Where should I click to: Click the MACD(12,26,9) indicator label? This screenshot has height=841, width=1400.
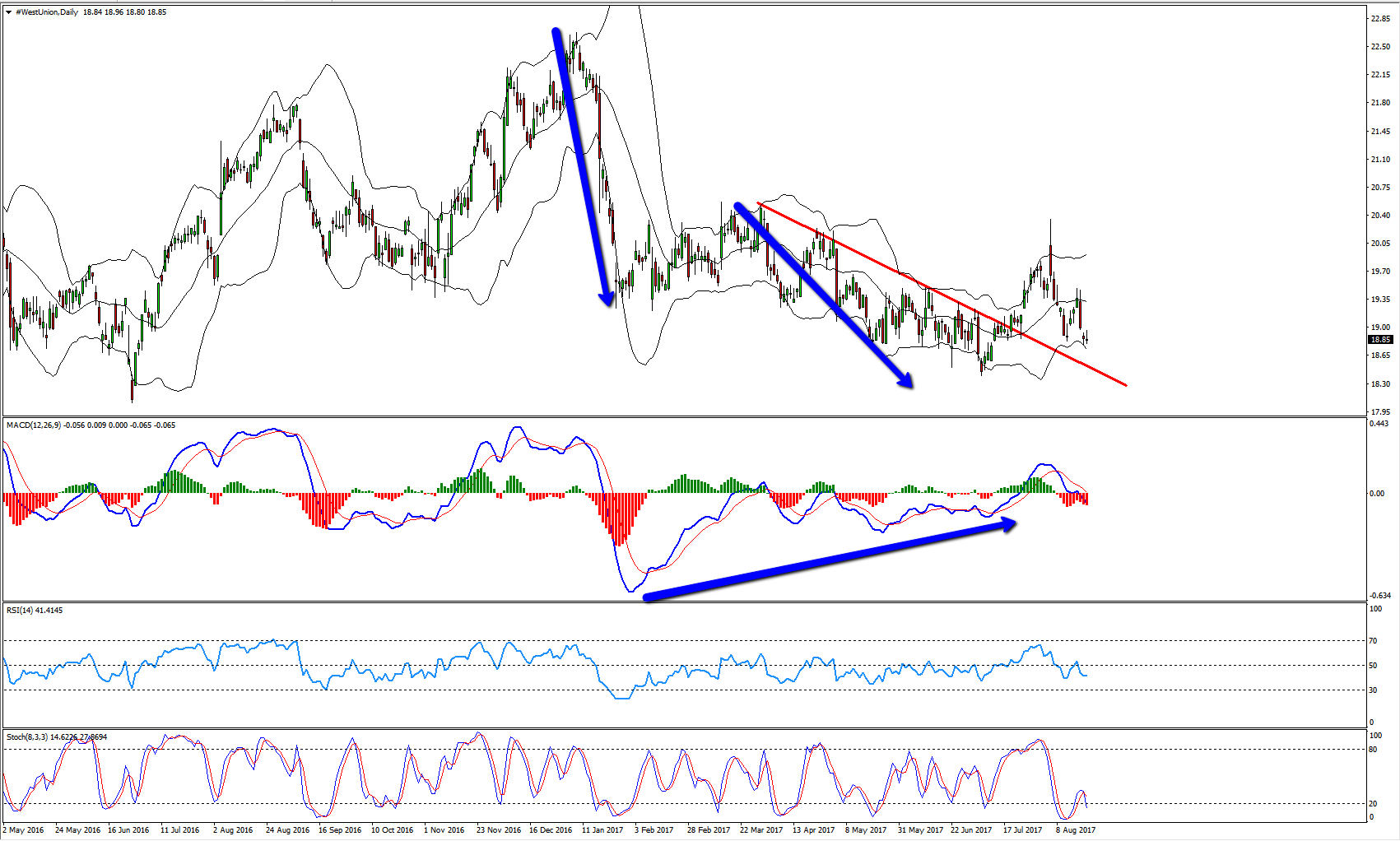click(33, 425)
